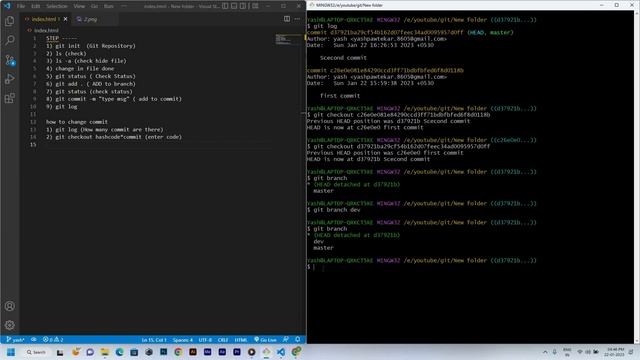The image size is (640, 360).
Task: Click the split editor right icon
Action: [287, 19]
